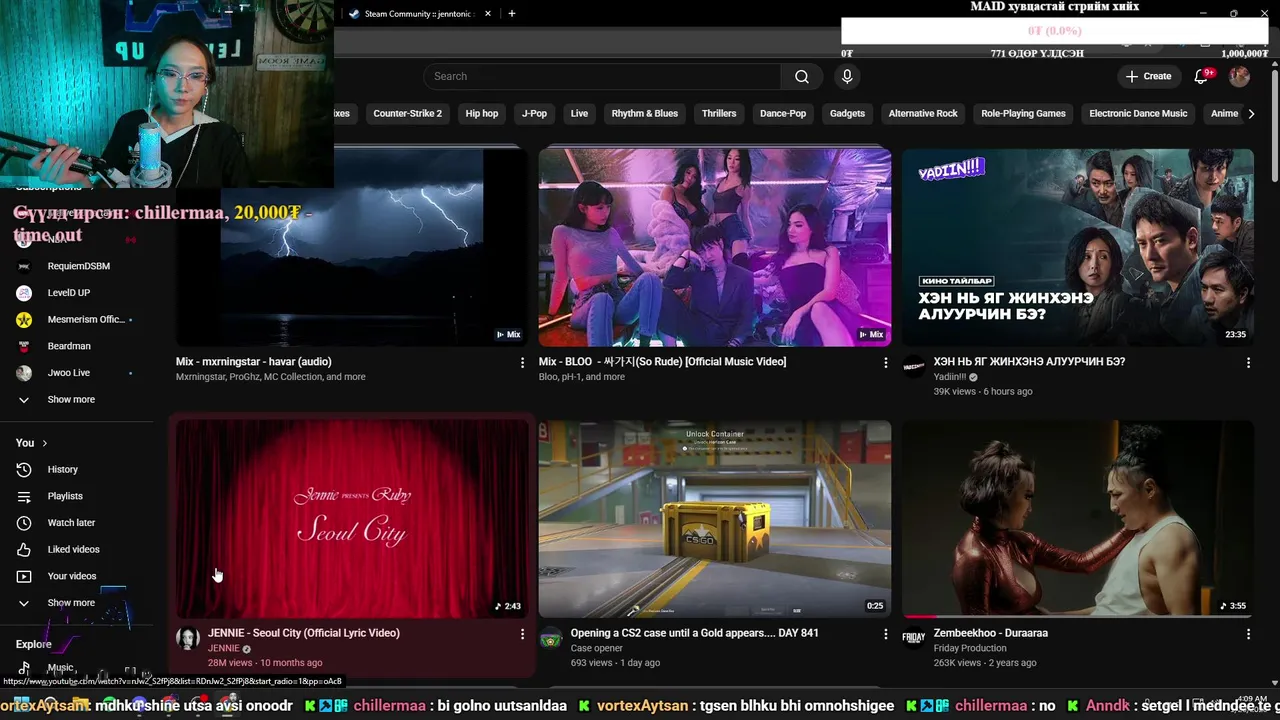This screenshot has width=1280, height=720.
Task: Open the Yadiin channel avatar
Action: click(913, 367)
